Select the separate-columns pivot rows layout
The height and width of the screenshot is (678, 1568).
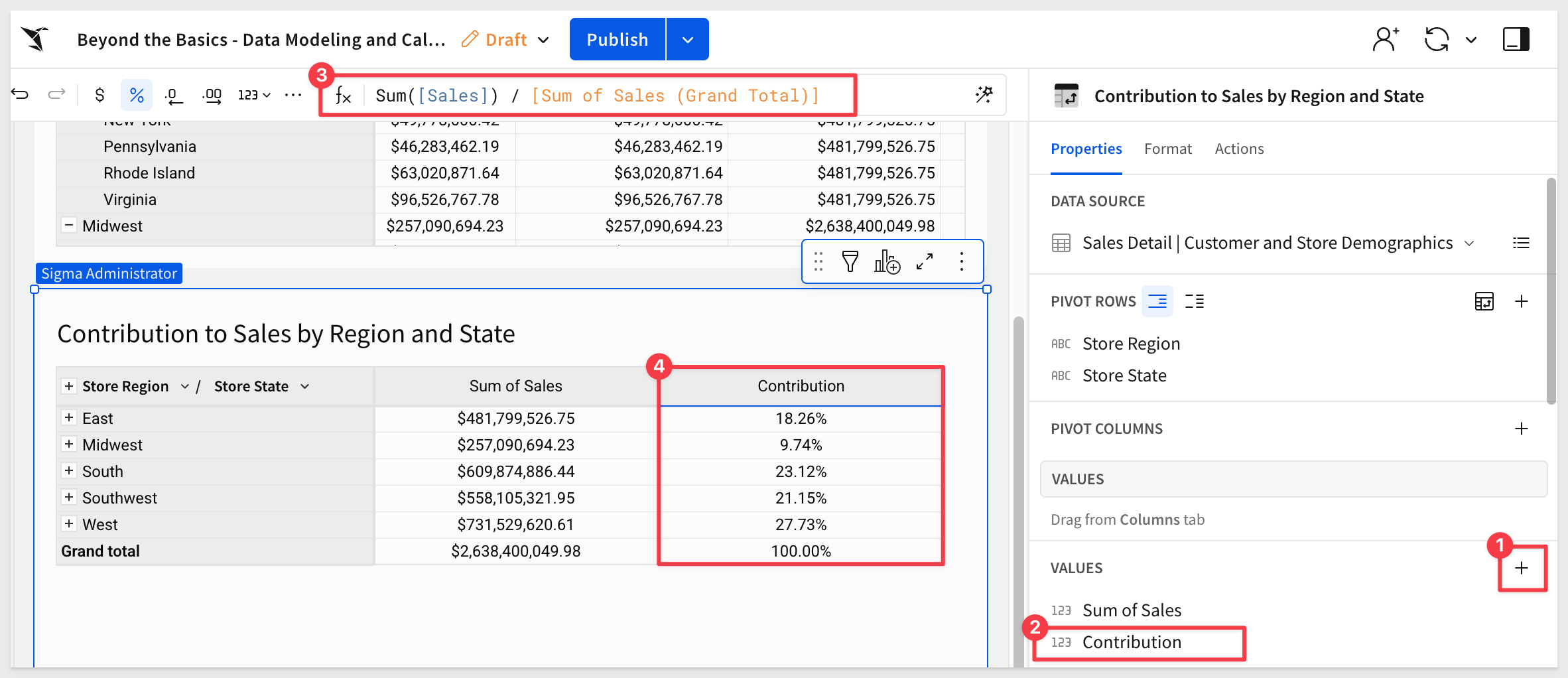pyautogui.click(x=1195, y=301)
